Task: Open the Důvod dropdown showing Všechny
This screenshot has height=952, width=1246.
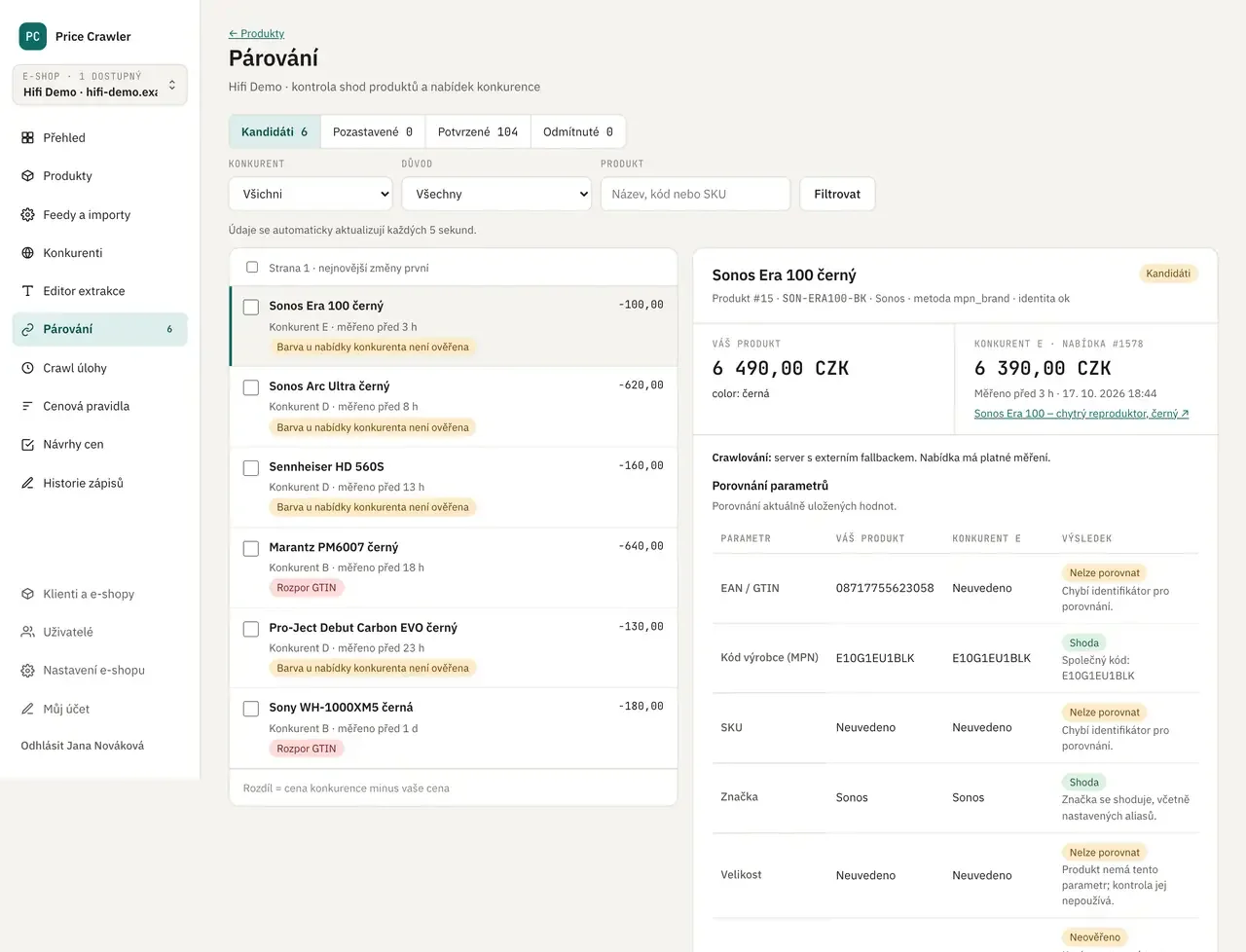Action: (x=496, y=194)
